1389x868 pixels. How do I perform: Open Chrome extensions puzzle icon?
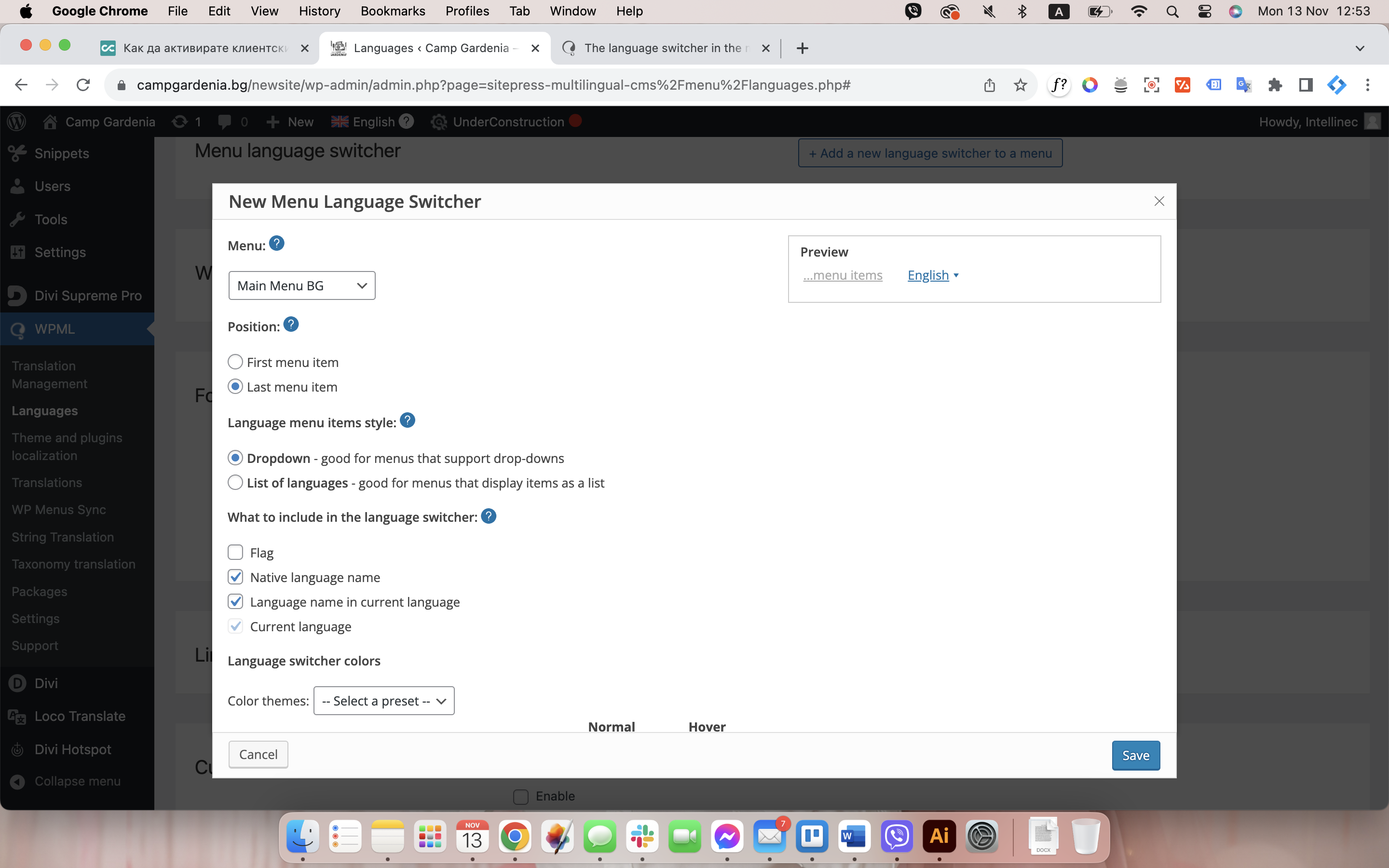point(1275,85)
